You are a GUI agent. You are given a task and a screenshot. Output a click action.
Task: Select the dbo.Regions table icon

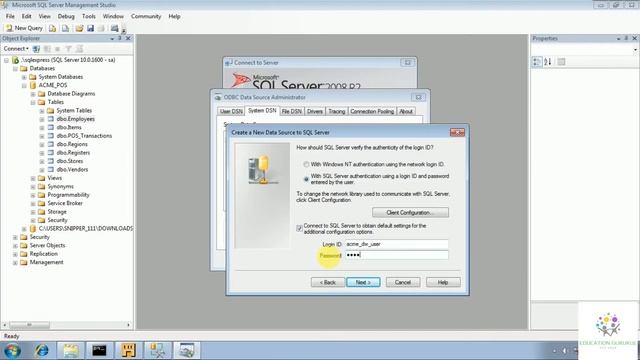pos(51,144)
